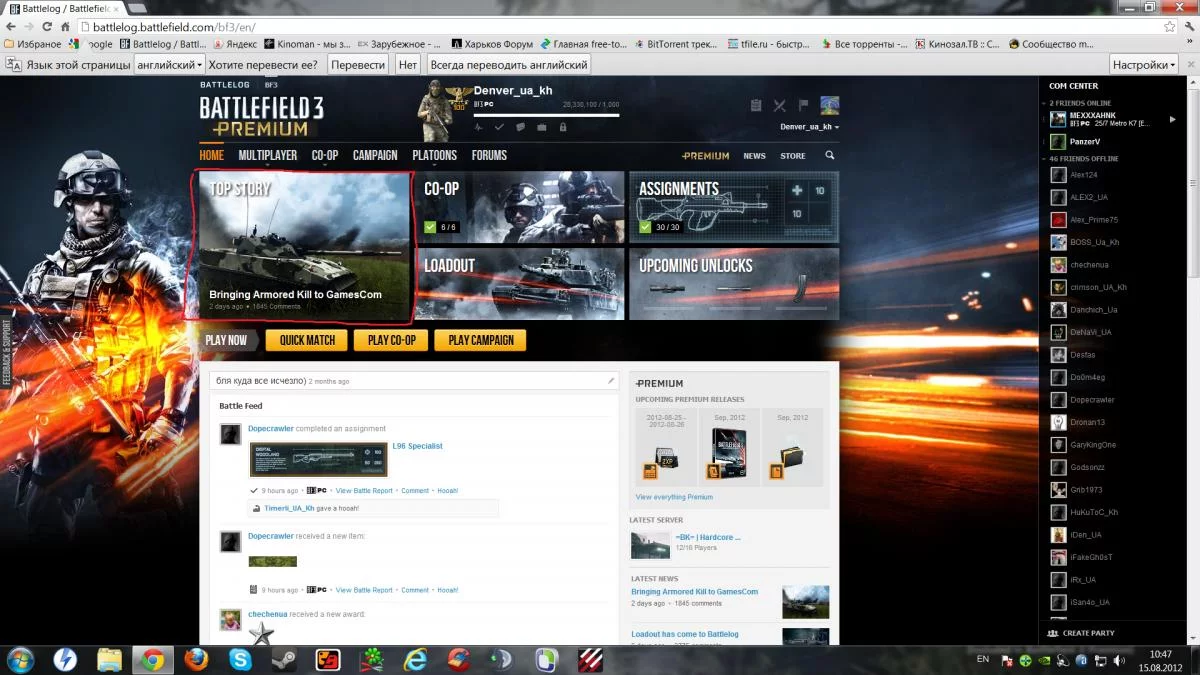Open the Loadout tile
This screenshot has height=675, width=1200.
[520, 284]
